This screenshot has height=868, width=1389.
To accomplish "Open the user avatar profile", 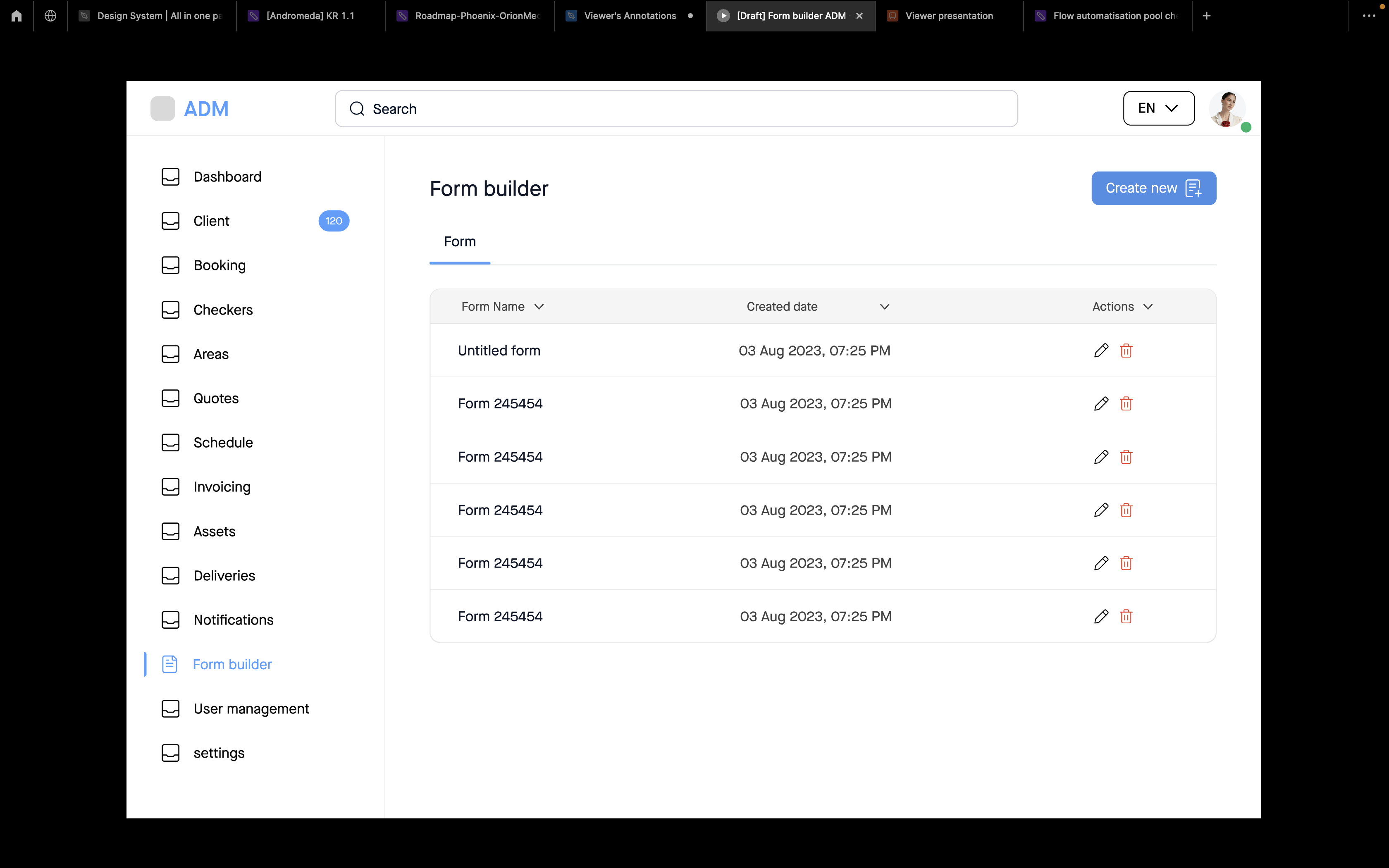I will pos(1227,108).
